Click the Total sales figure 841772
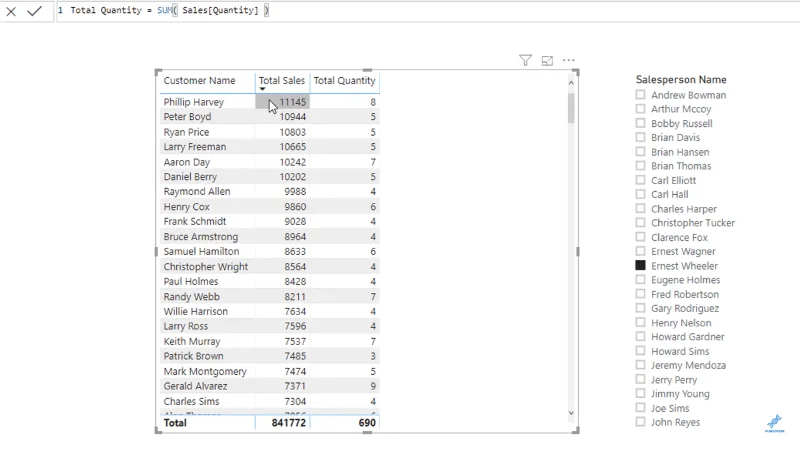The image size is (800, 449). [289, 423]
